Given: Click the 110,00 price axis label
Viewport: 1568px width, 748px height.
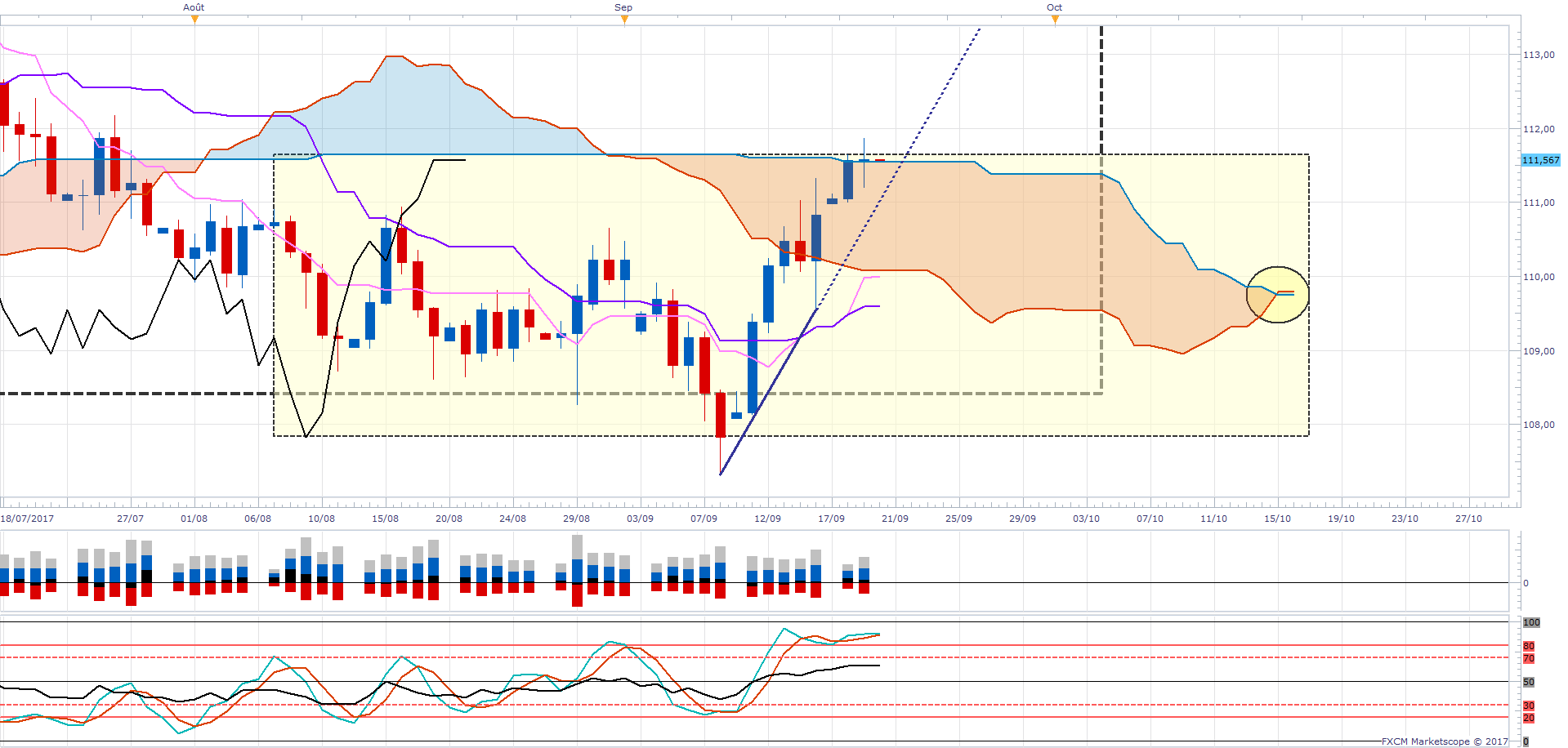Looking at the screenshot, I should 1539,277.
